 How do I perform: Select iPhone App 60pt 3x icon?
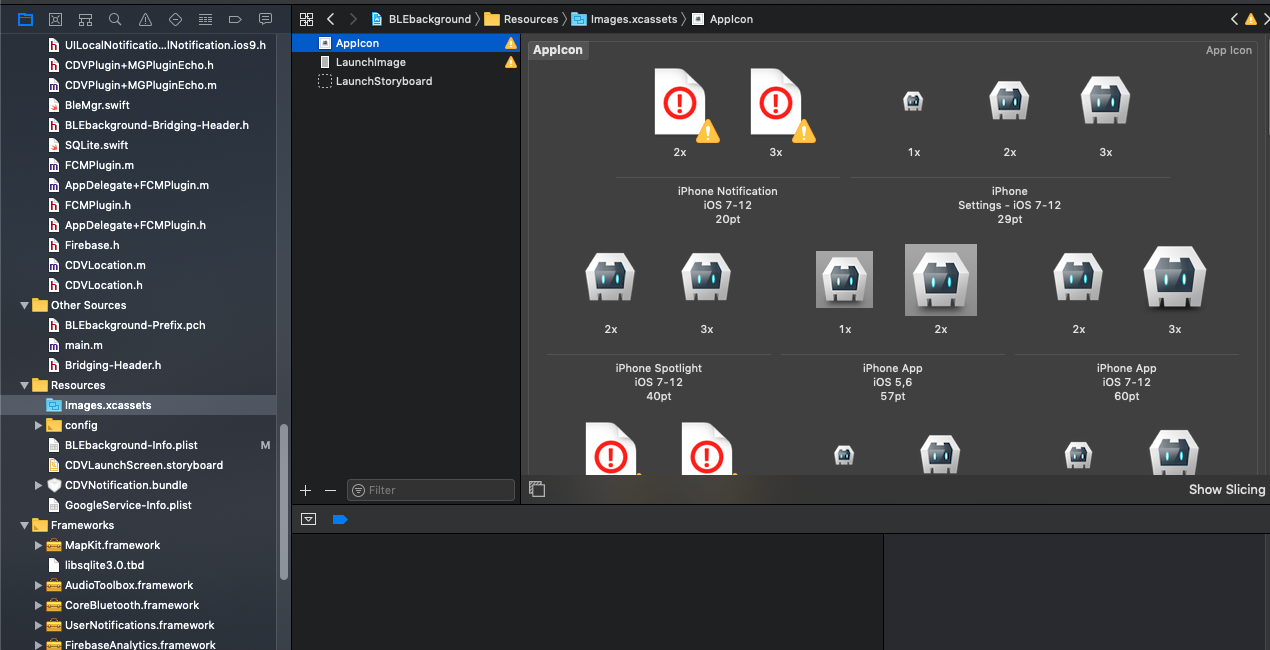point(1175,278)
